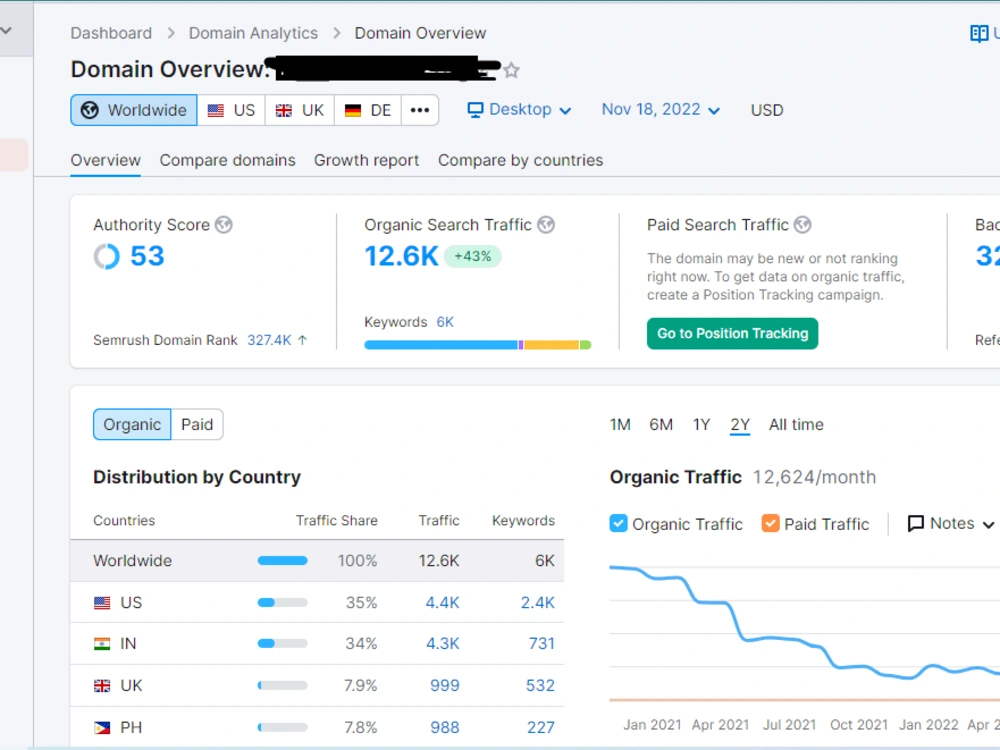Click the Semrush Domain Rank 327.4K link

click(269, 340)
